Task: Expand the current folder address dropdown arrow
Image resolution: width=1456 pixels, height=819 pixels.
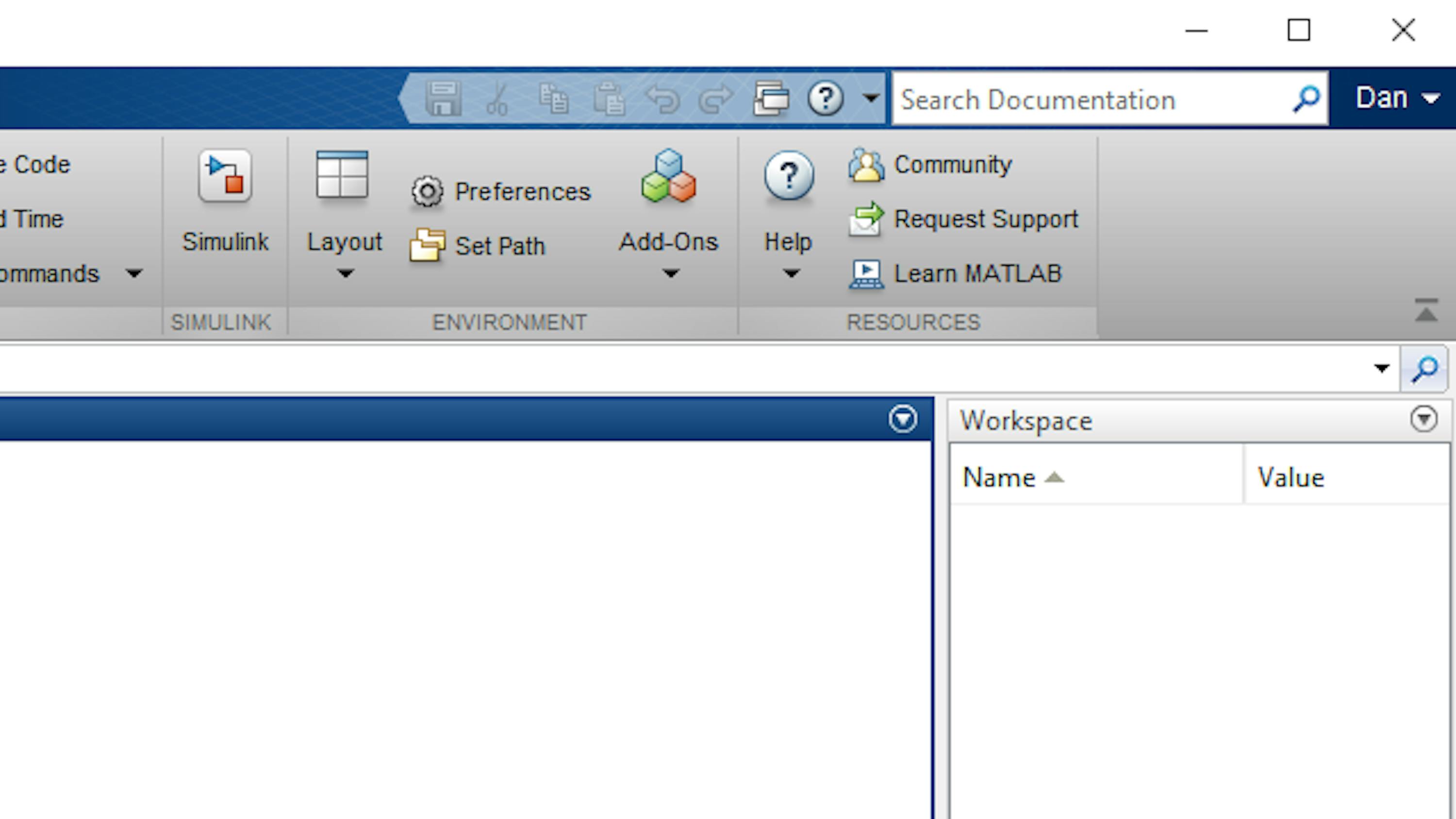Action: [1381, 369]
